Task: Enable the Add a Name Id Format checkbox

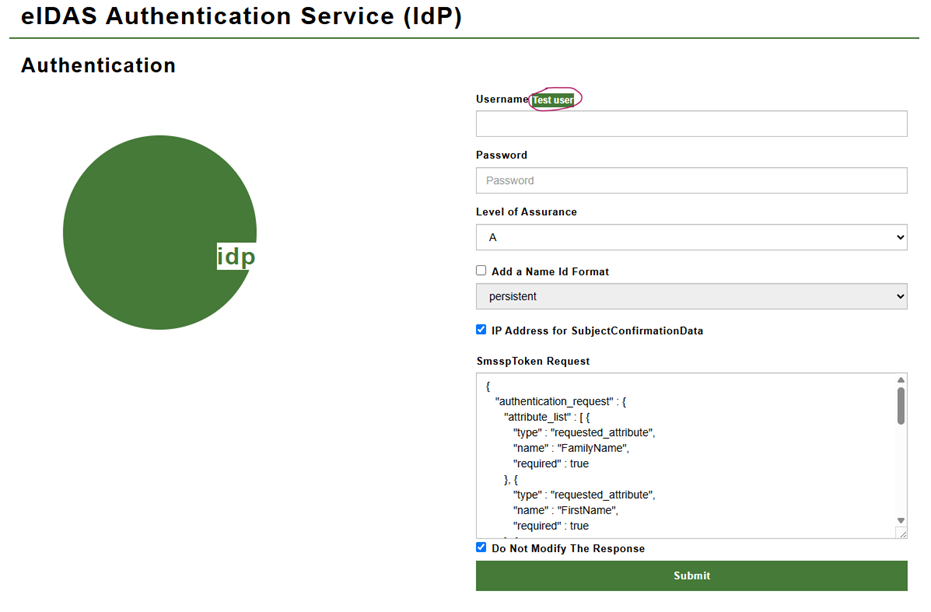Action: 481,271
